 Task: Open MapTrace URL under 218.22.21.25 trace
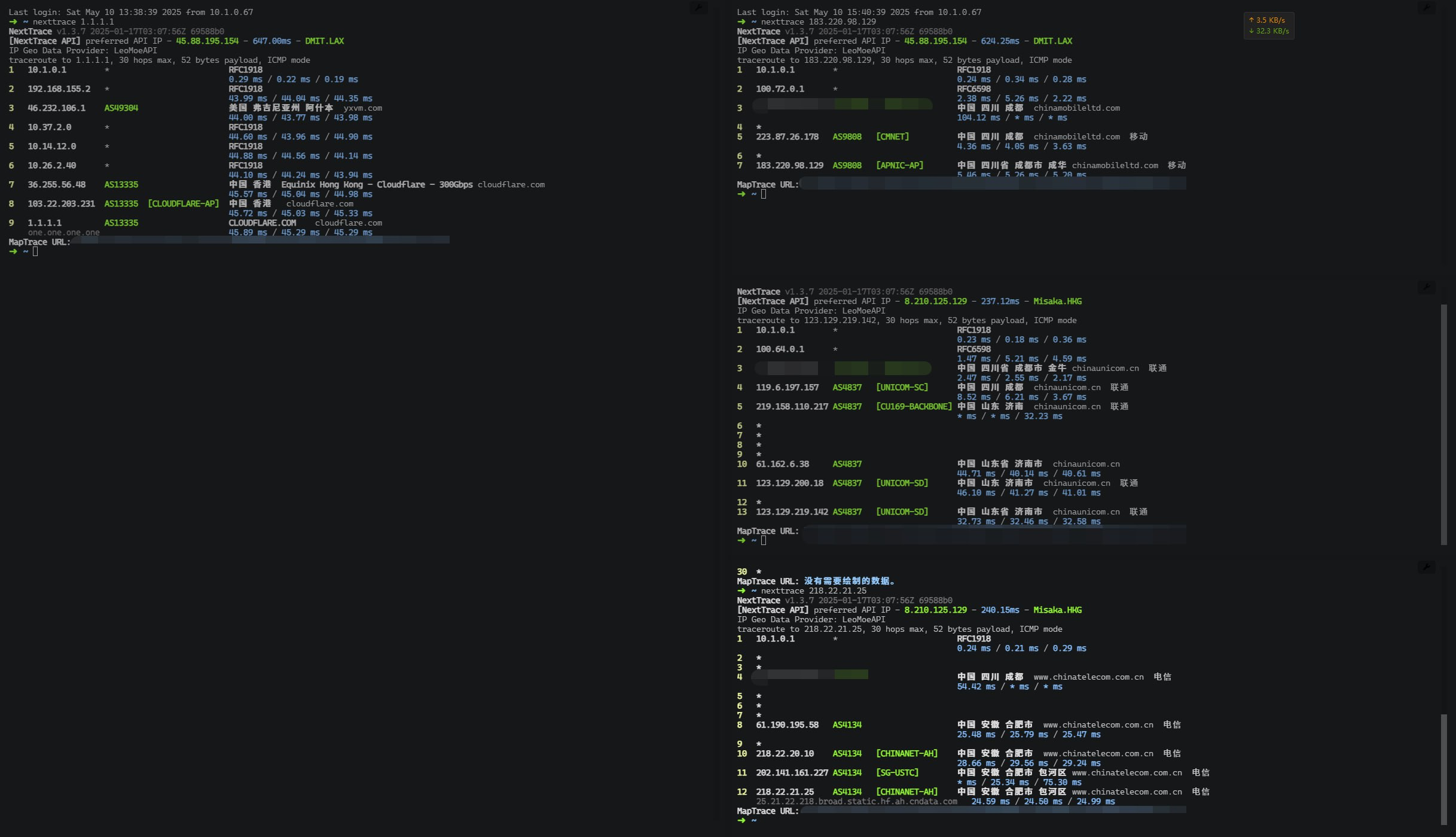tap(993, 810)
